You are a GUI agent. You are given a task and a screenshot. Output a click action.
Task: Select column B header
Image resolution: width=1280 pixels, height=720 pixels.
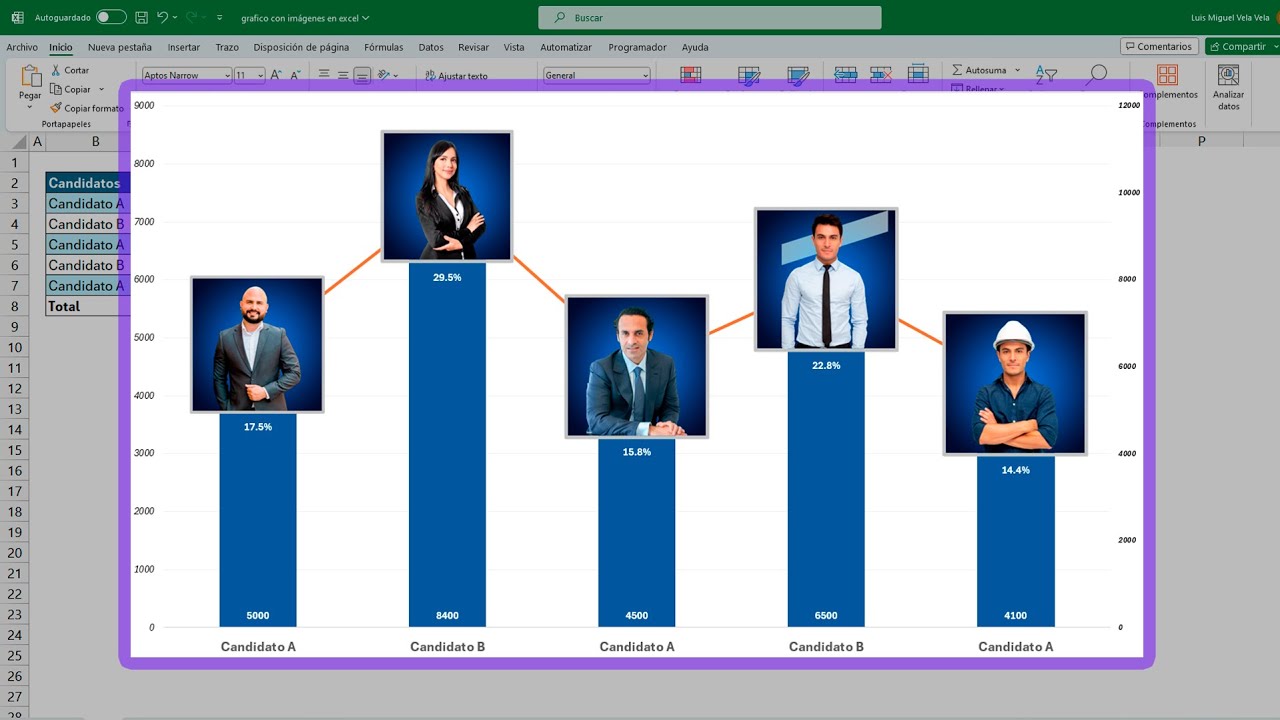(96, 142)
